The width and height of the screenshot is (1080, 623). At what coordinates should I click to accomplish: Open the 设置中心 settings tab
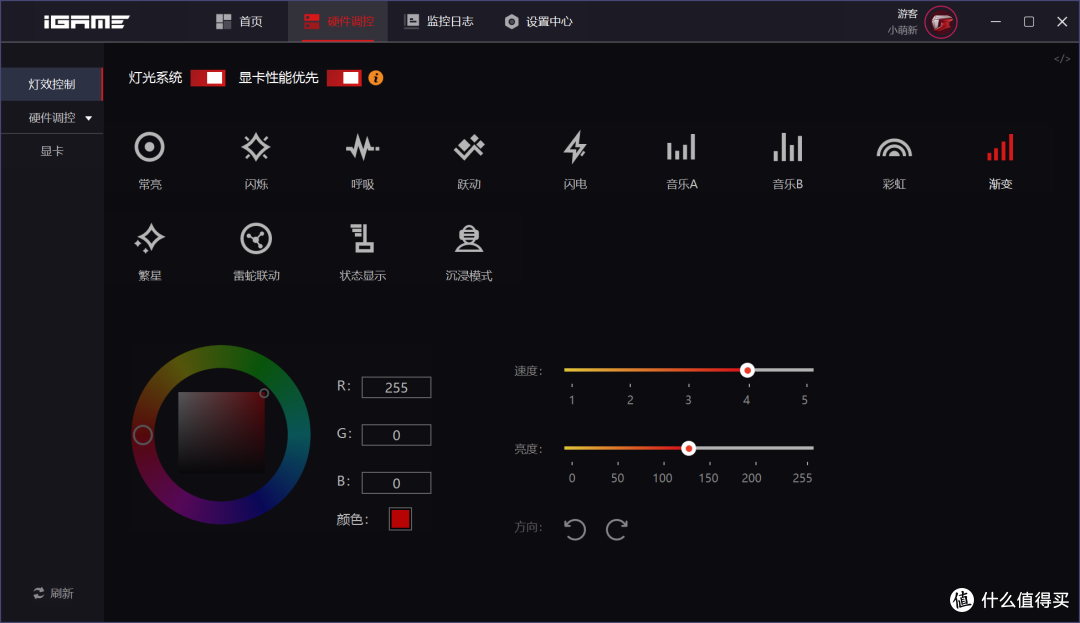(x=538, y=21)
